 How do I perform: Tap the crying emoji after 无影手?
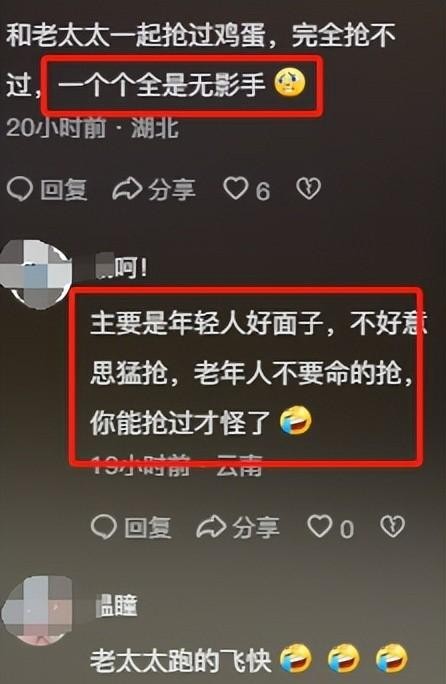[290, 82]
